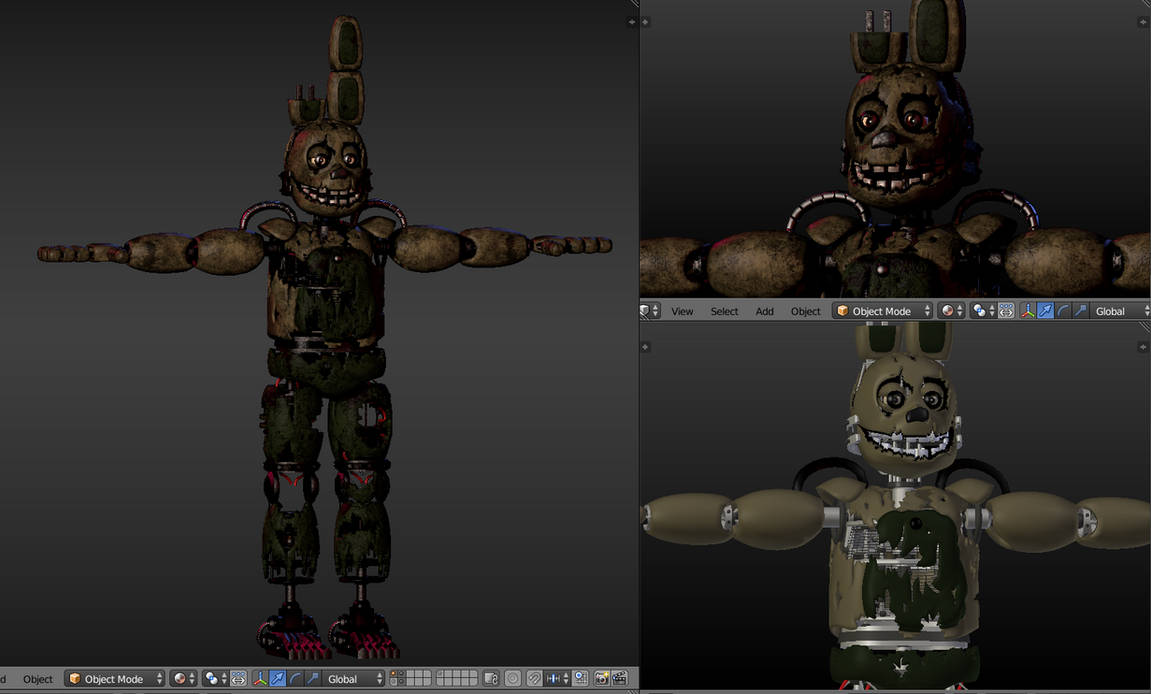Open Object Mode dropdown in left viewport
This screenshot has height=694, width=1151.
115,679
